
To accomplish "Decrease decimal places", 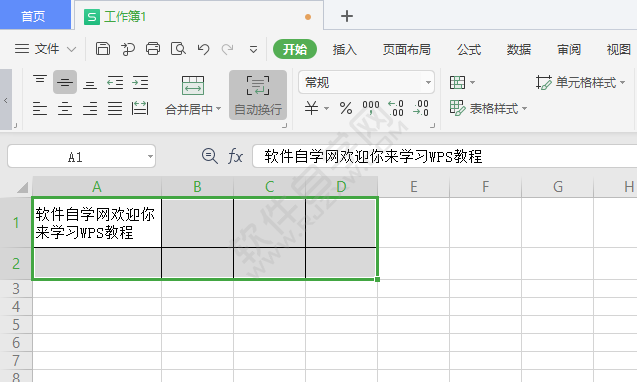I will tap(421, 108).
